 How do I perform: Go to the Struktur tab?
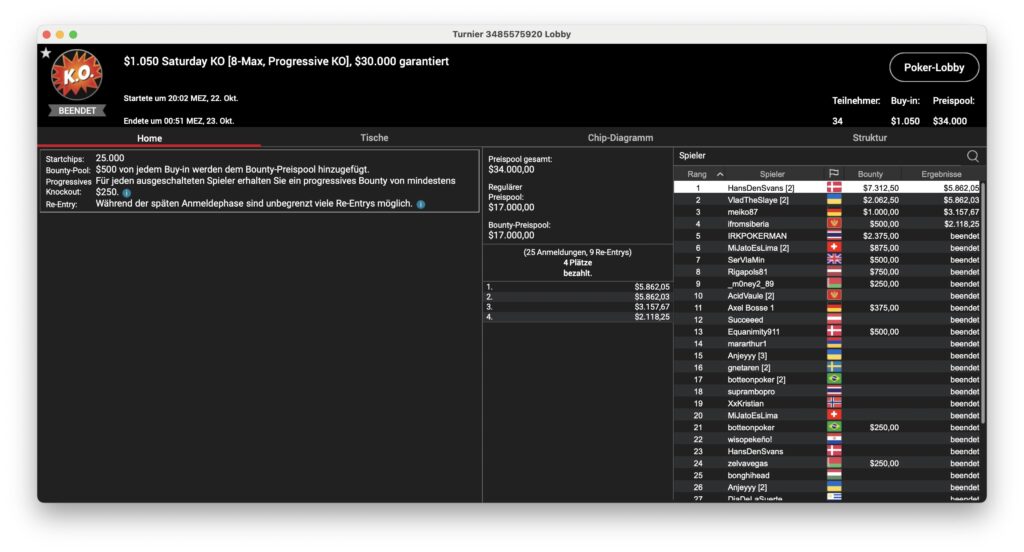pos(868,138)
